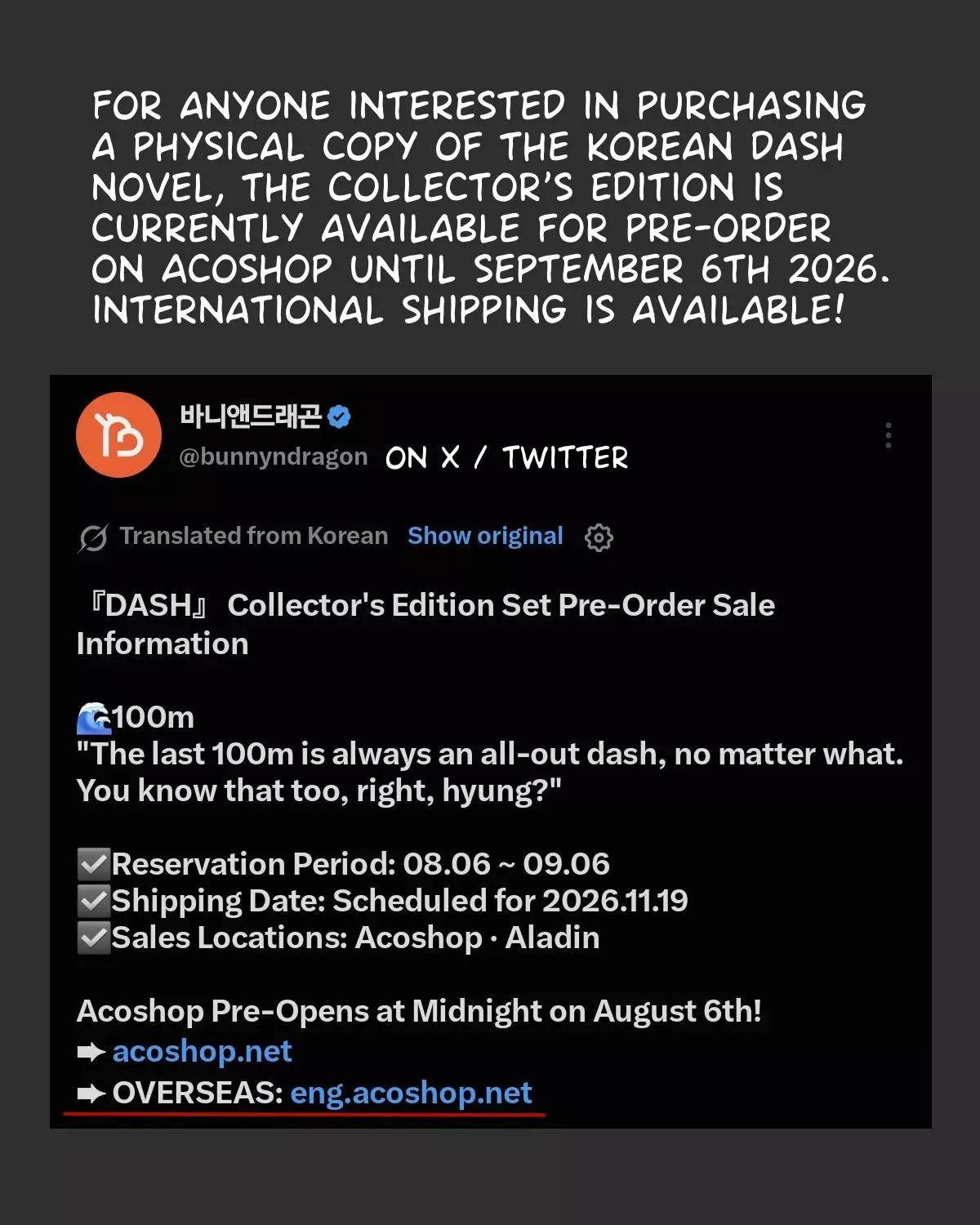Open translation settings gear icon

pos(599,537)
